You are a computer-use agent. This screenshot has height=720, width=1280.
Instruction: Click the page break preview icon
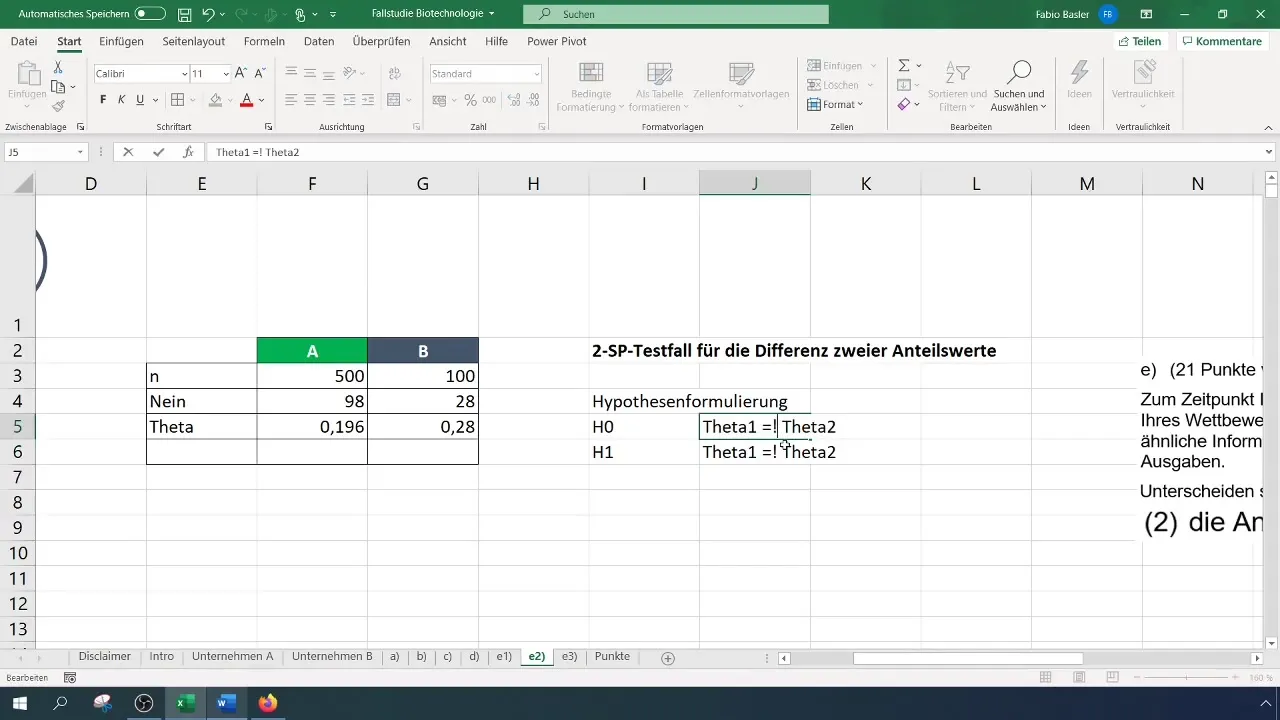(1112, 678)
